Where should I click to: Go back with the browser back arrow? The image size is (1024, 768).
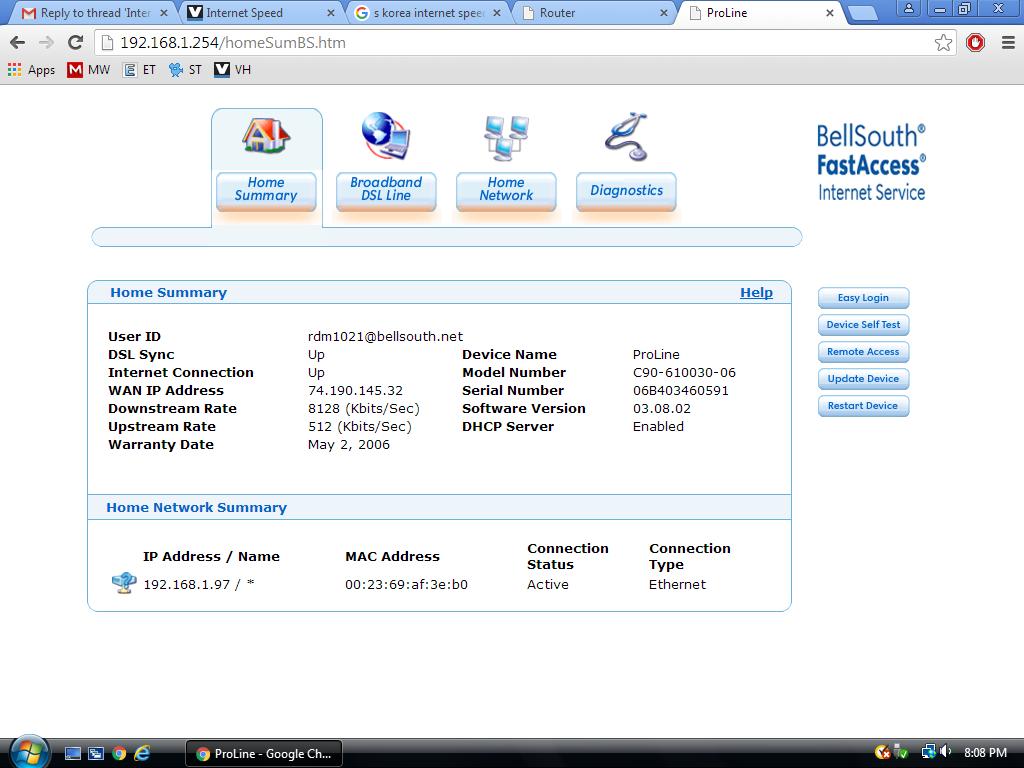18,42
